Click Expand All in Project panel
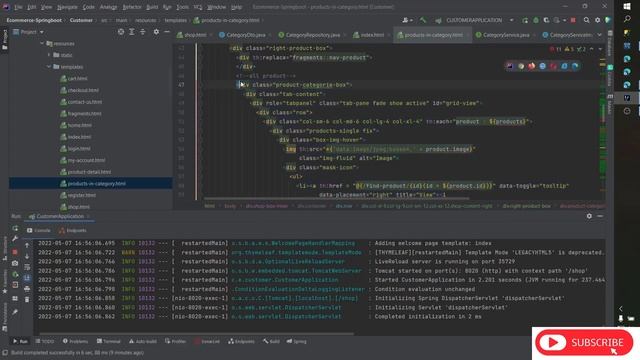 132,32
